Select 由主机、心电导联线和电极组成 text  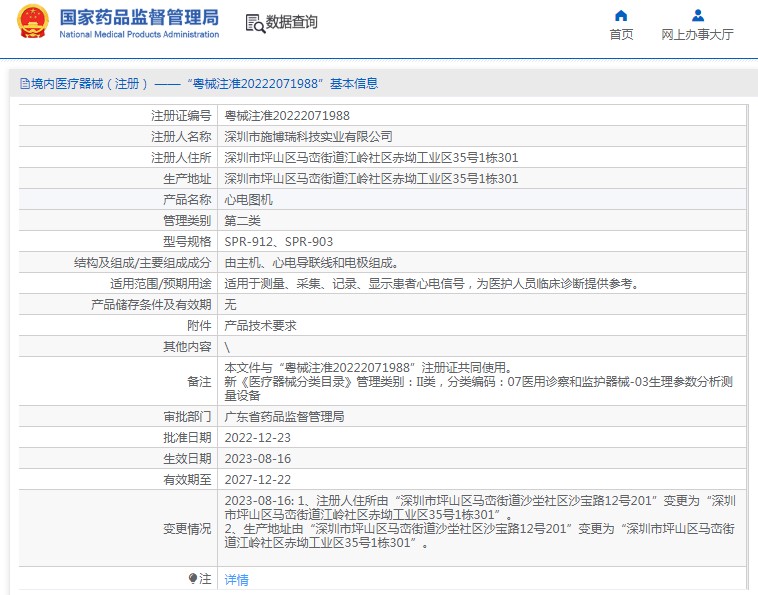click(x=312, y=263)
